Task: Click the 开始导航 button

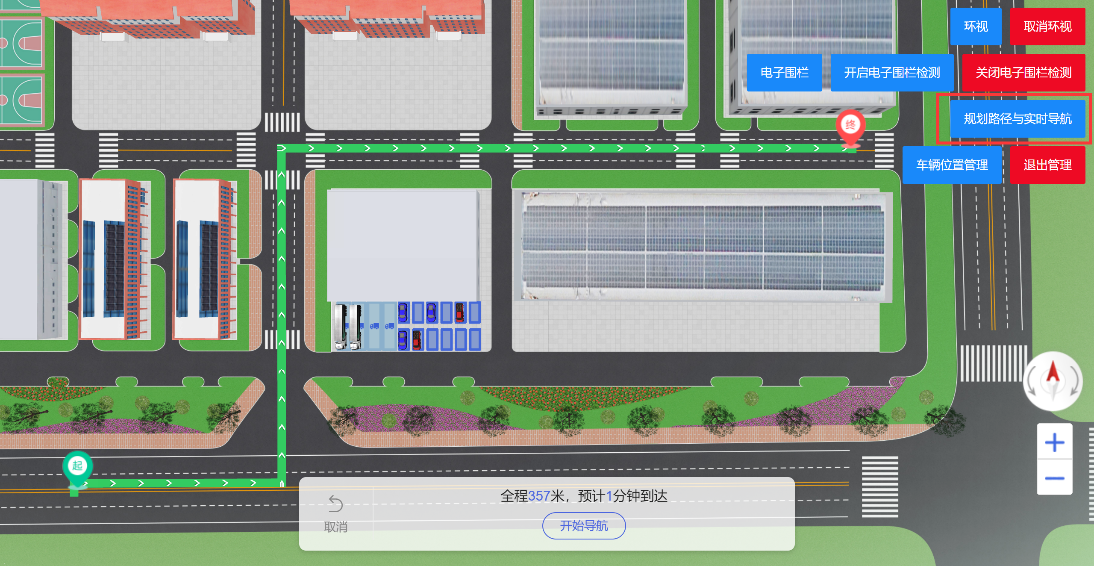Action: point(584,526)
